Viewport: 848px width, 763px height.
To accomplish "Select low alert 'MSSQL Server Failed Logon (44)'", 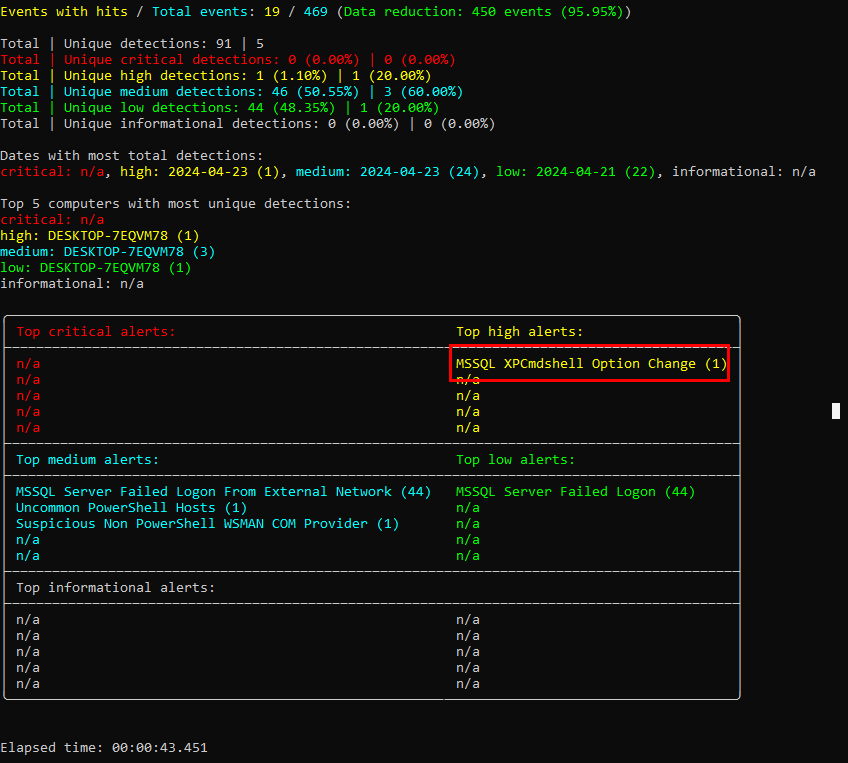I will 575,492.
